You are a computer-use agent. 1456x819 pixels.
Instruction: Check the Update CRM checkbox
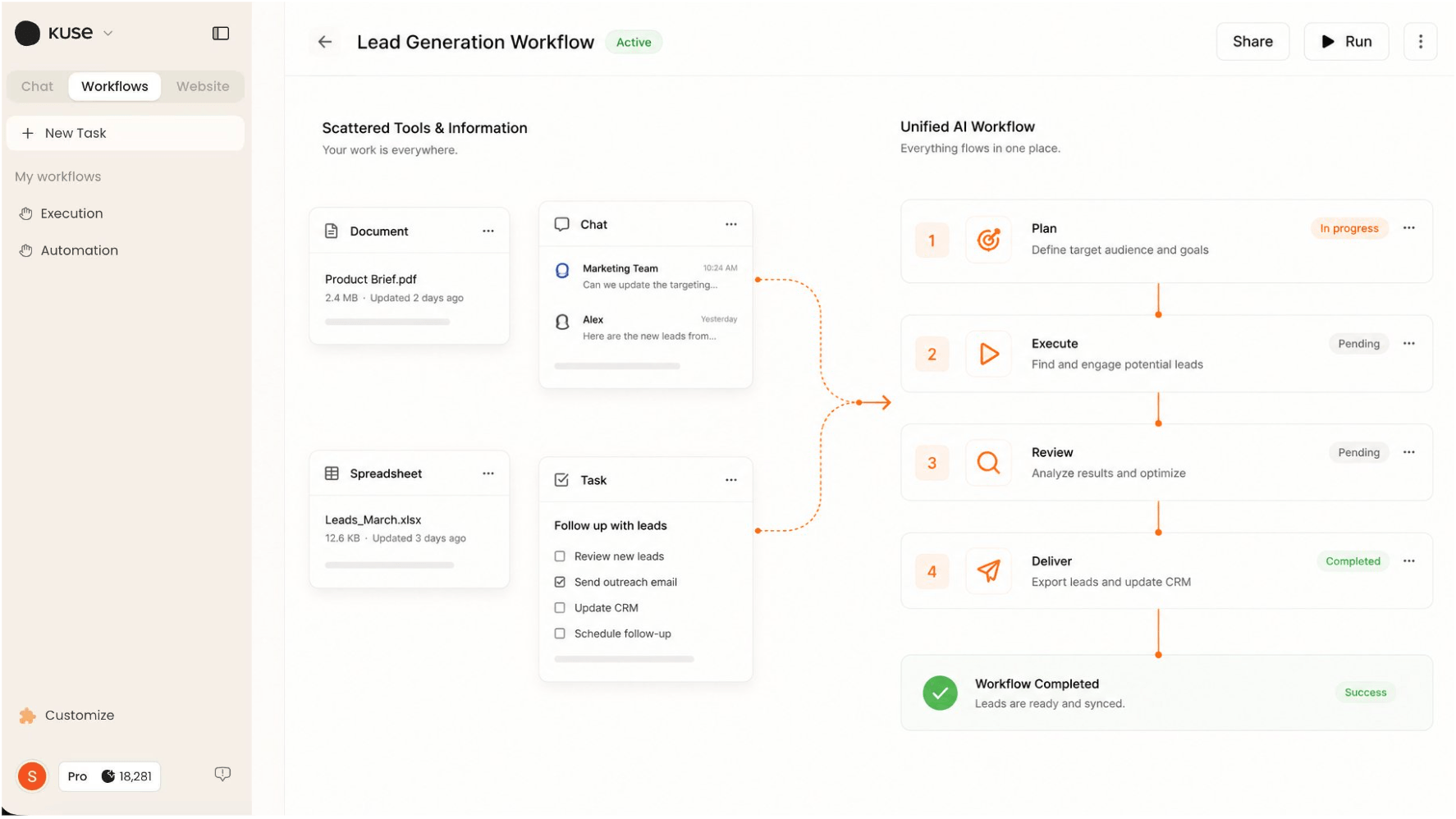pos(560,609)
